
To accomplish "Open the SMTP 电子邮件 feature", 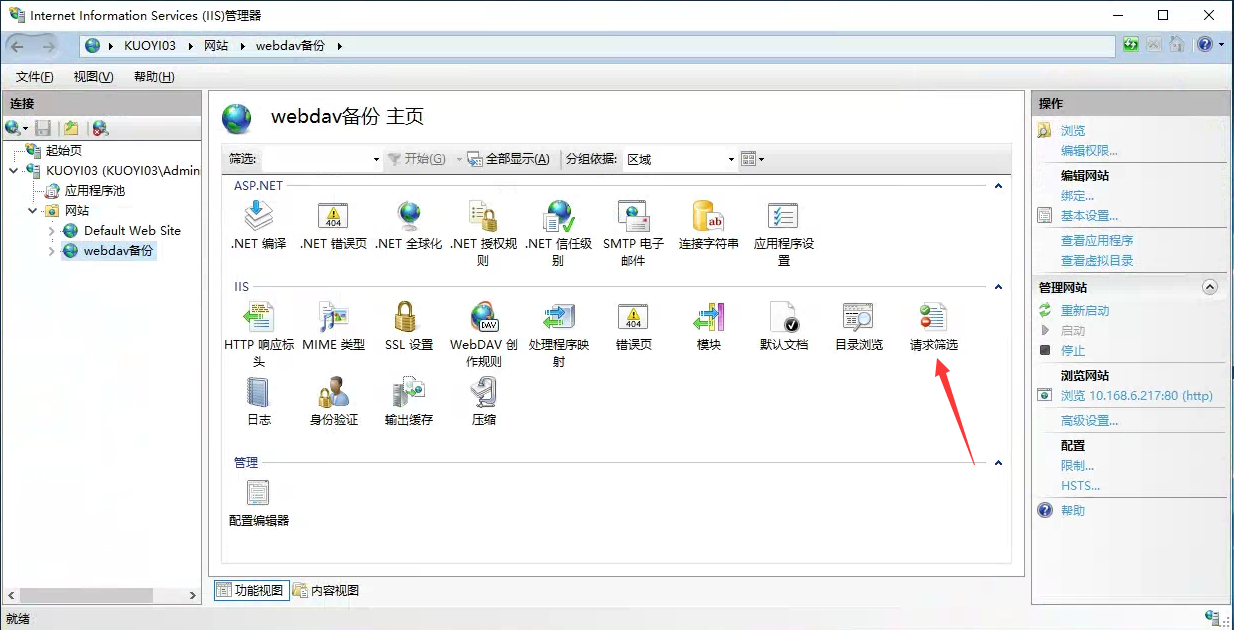I will tap(633, 233).
